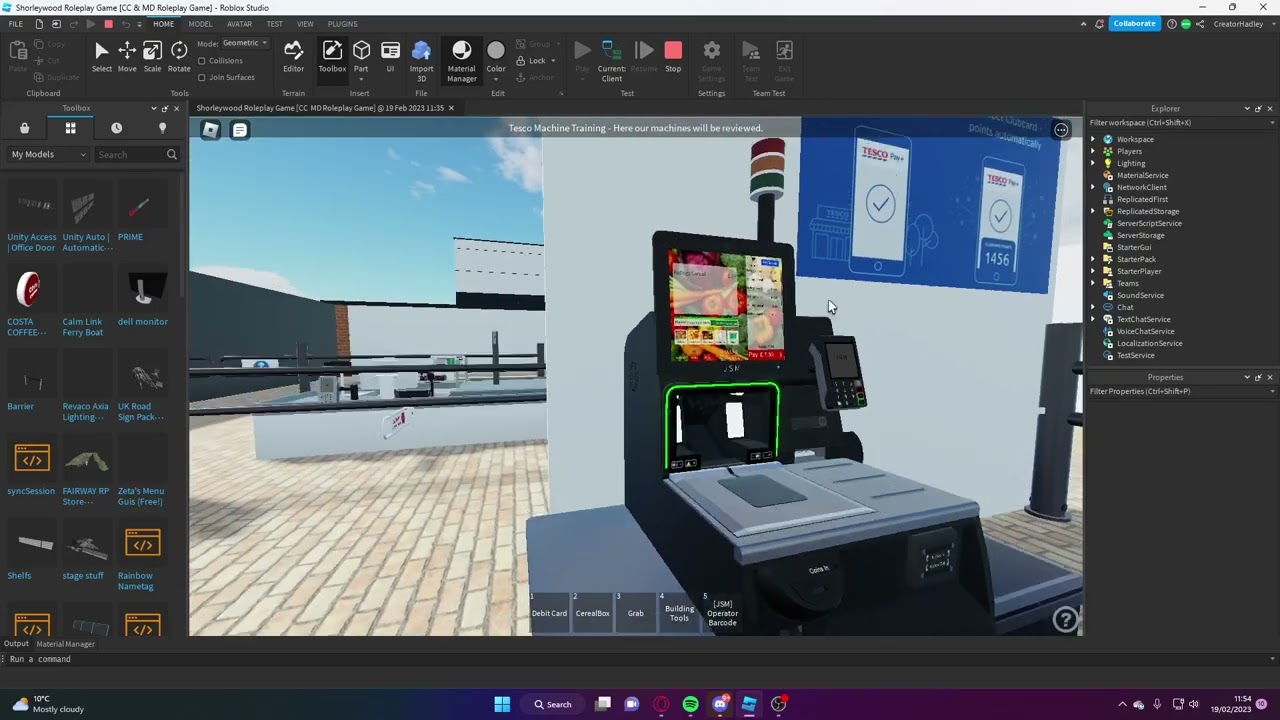Expand the Workspace tree node
This screenshot has width=1280, height=720.
point(1092,139)
